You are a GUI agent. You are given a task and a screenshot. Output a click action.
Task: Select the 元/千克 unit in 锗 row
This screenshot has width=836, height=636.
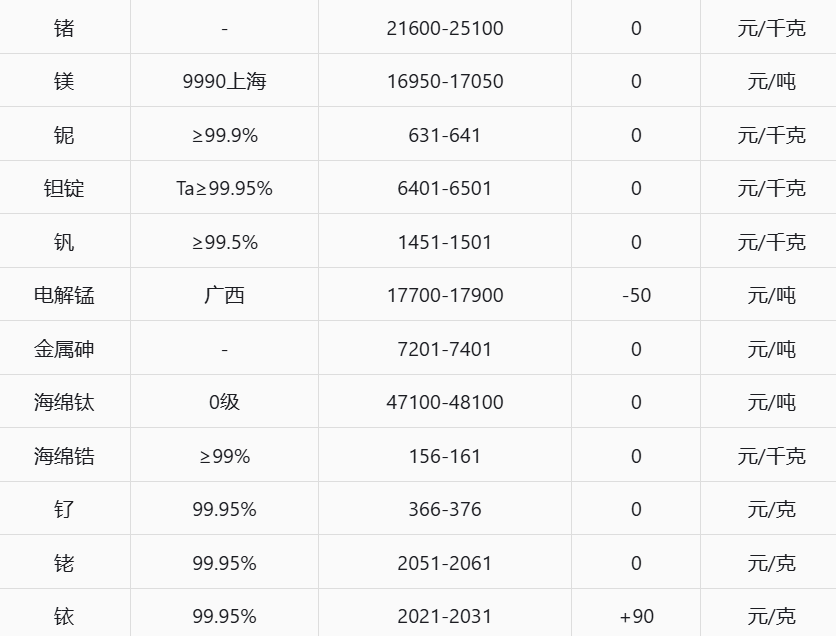[x=771, y=28]
